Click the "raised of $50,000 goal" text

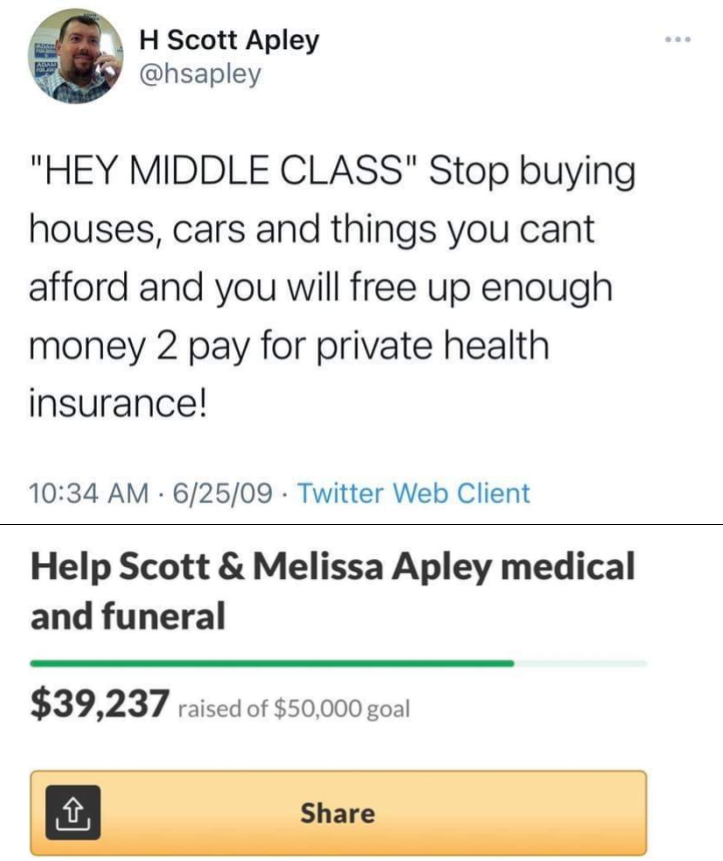[x=293, y=709]
